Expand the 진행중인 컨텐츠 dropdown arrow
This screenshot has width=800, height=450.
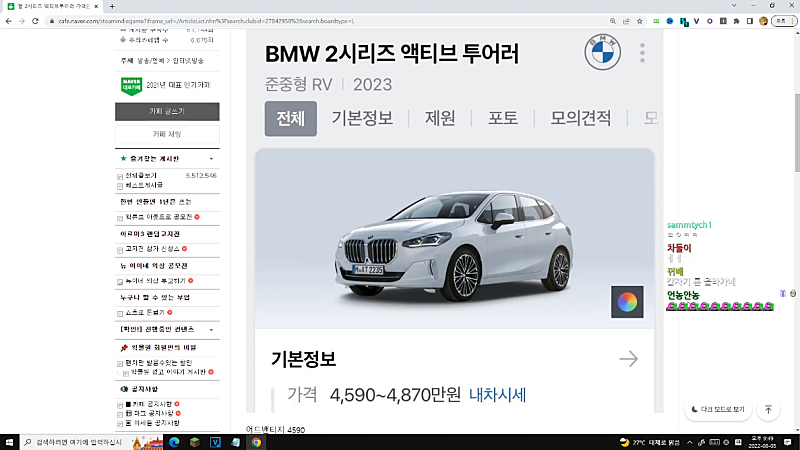211,330
